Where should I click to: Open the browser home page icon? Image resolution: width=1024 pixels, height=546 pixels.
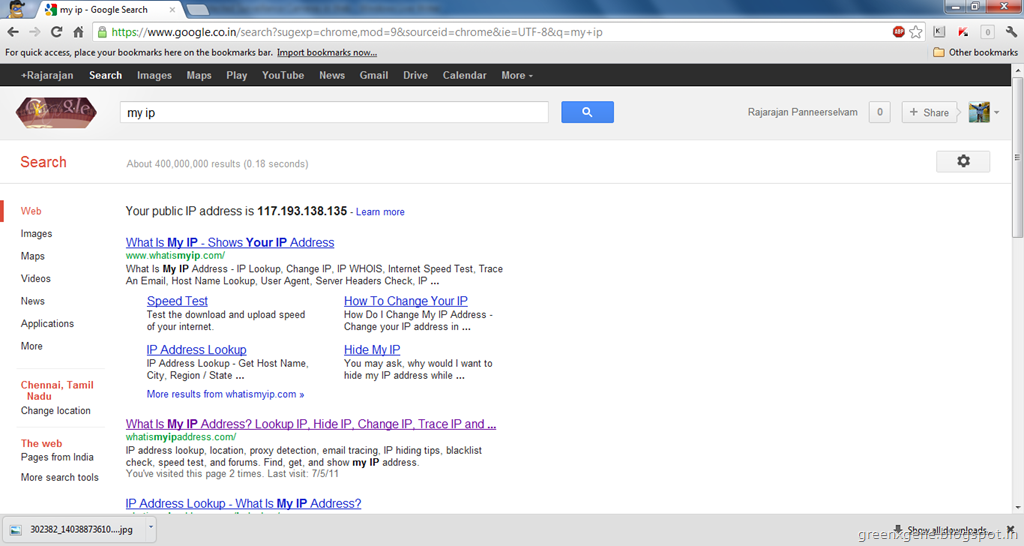78,32
